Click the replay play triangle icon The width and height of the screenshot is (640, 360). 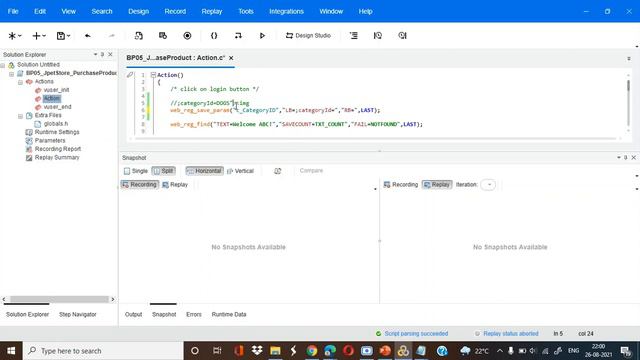point(262,36)
